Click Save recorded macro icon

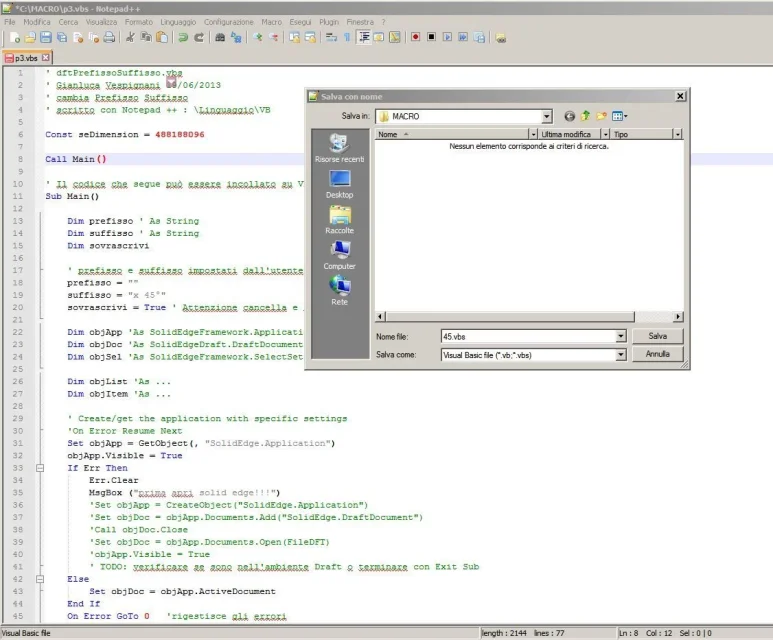coord(479,37)
